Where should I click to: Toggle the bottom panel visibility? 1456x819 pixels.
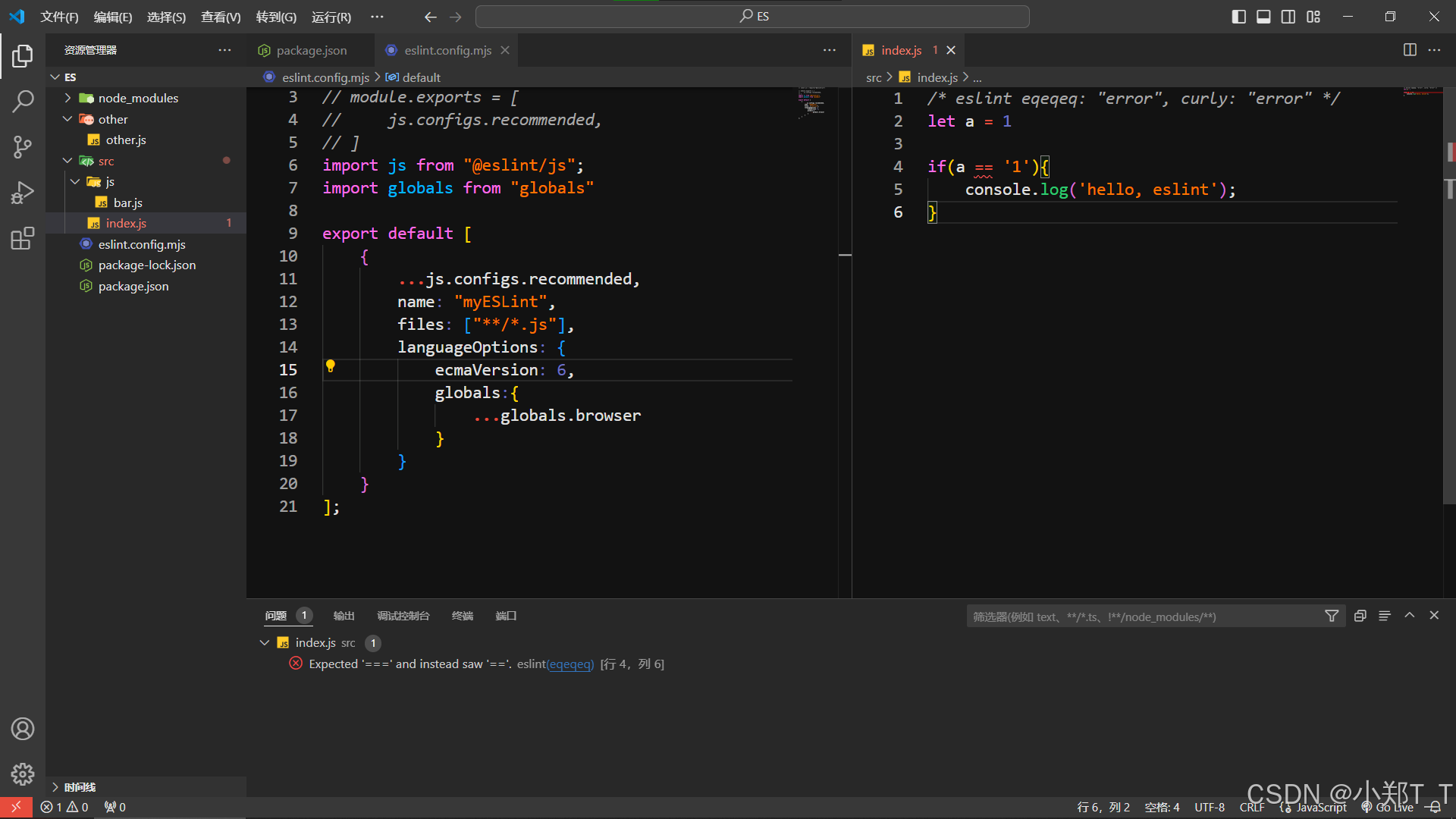coord(1263,17)
